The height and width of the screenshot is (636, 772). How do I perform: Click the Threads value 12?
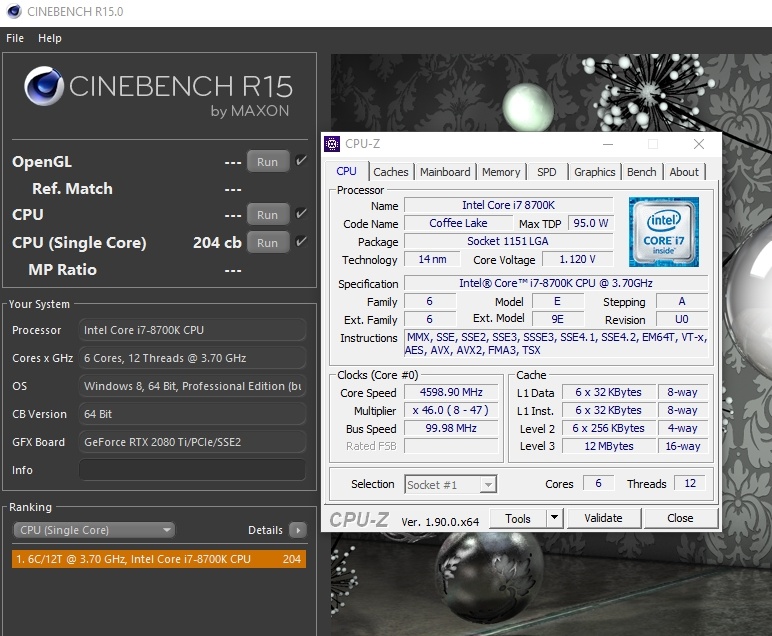click(x=690, y=483)
